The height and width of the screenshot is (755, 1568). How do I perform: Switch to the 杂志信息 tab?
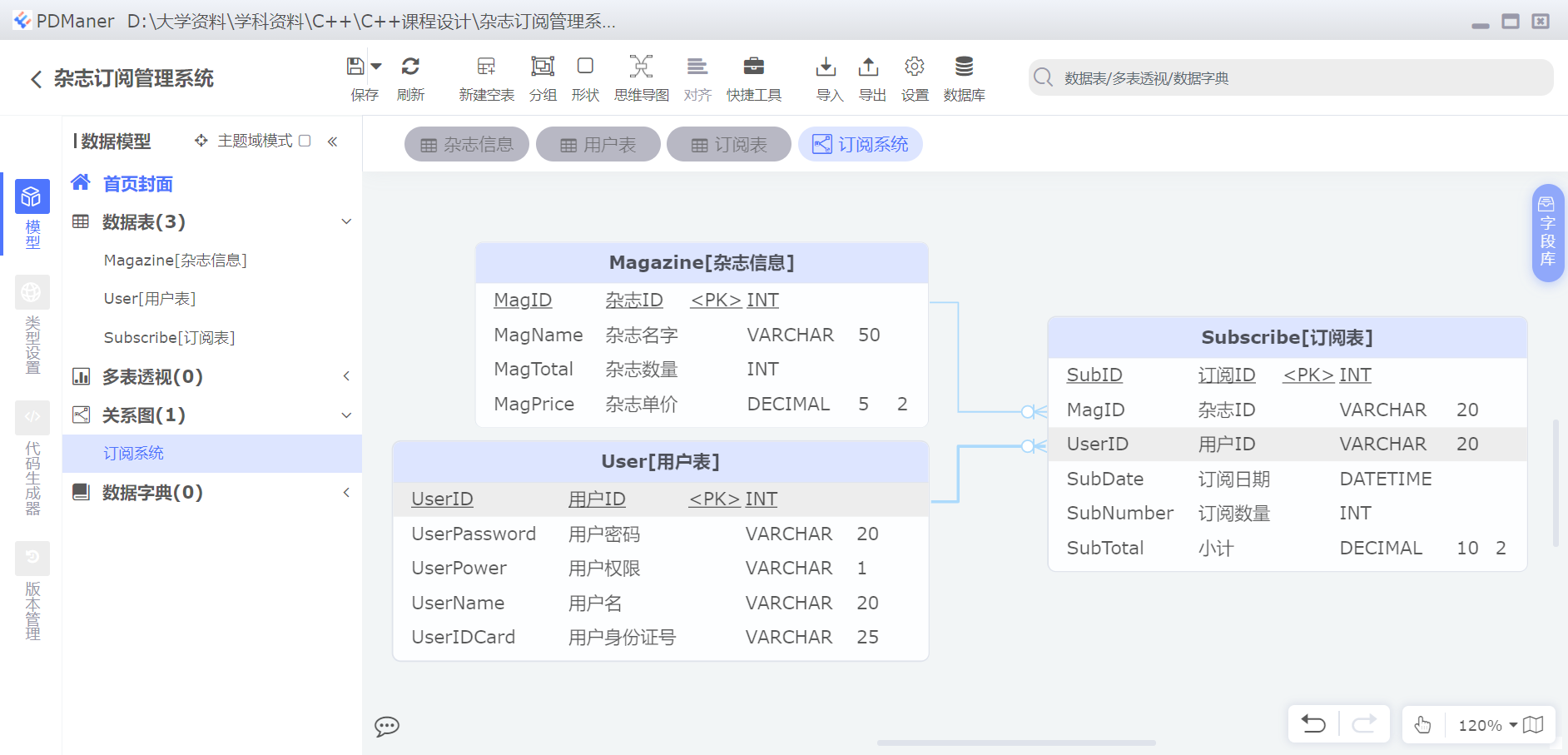466,143
